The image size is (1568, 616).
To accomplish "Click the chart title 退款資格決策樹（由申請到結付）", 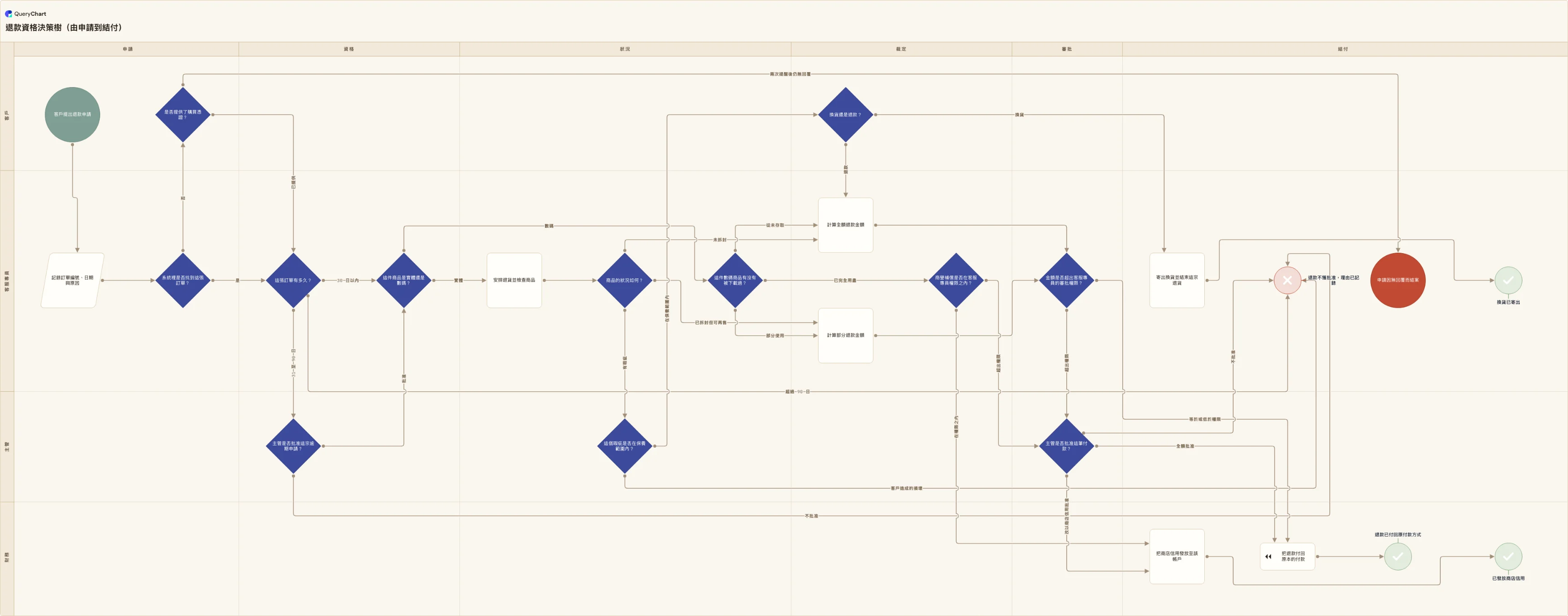I will [64, 28].
